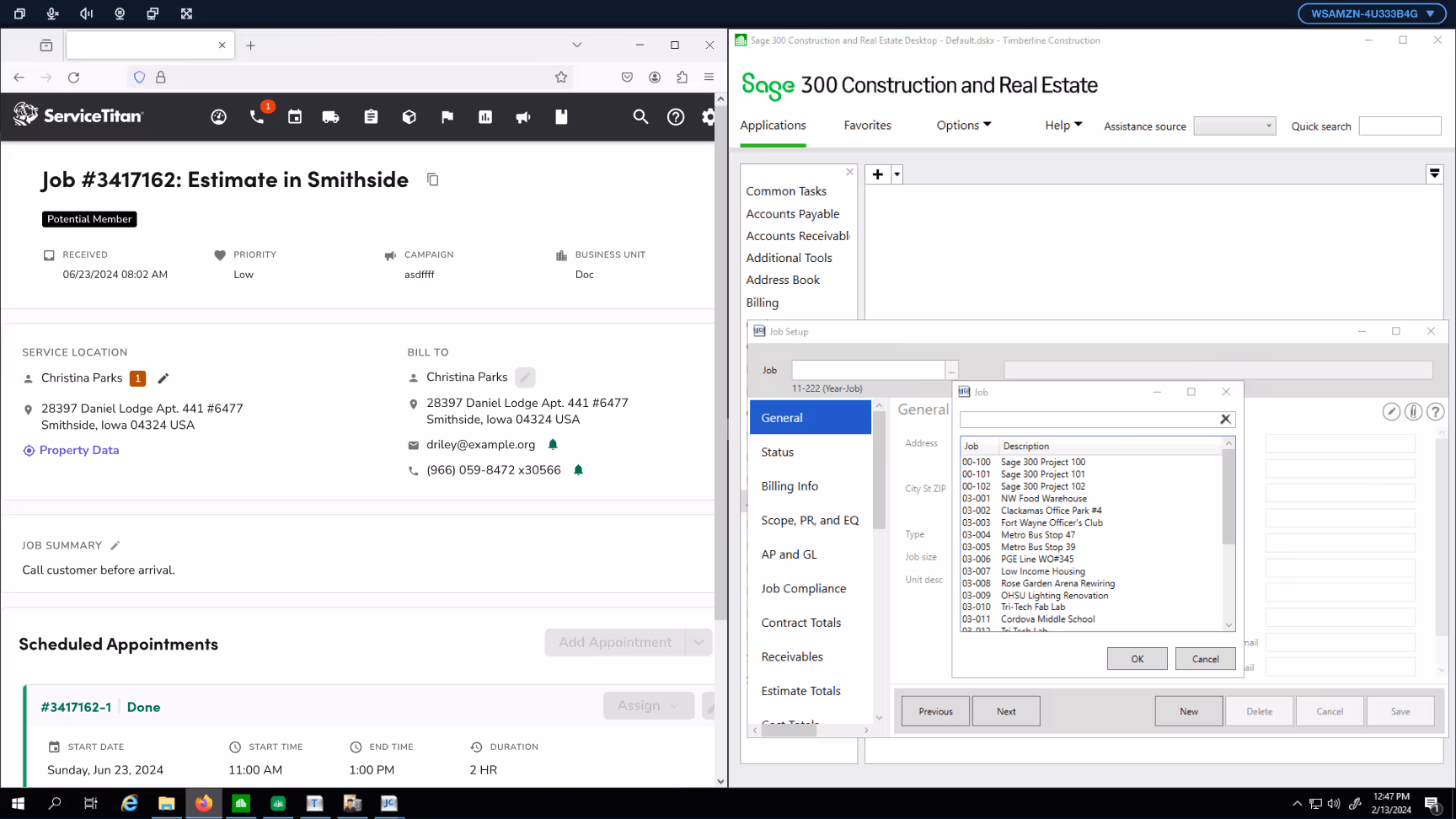Open the clipboard invoice icon in ServiceTitan
This screenshot has width=1456, height=819.
[371, 117]
